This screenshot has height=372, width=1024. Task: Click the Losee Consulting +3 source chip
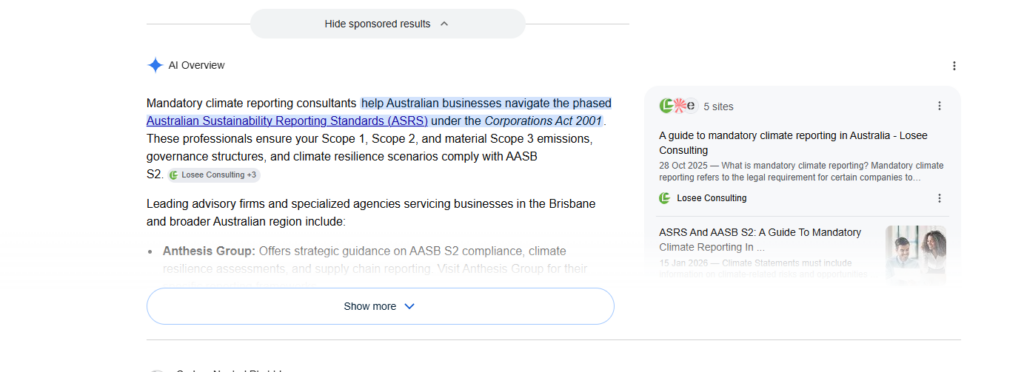pyautogui.click(x=214, y=175)
